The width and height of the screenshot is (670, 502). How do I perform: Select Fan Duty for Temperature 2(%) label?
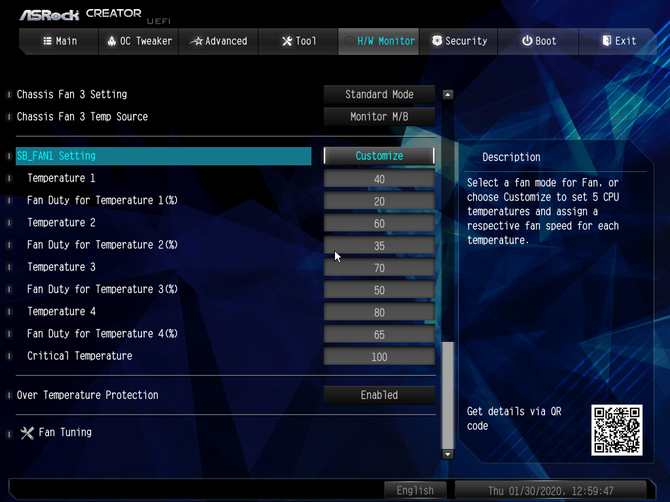pos(102,245)
